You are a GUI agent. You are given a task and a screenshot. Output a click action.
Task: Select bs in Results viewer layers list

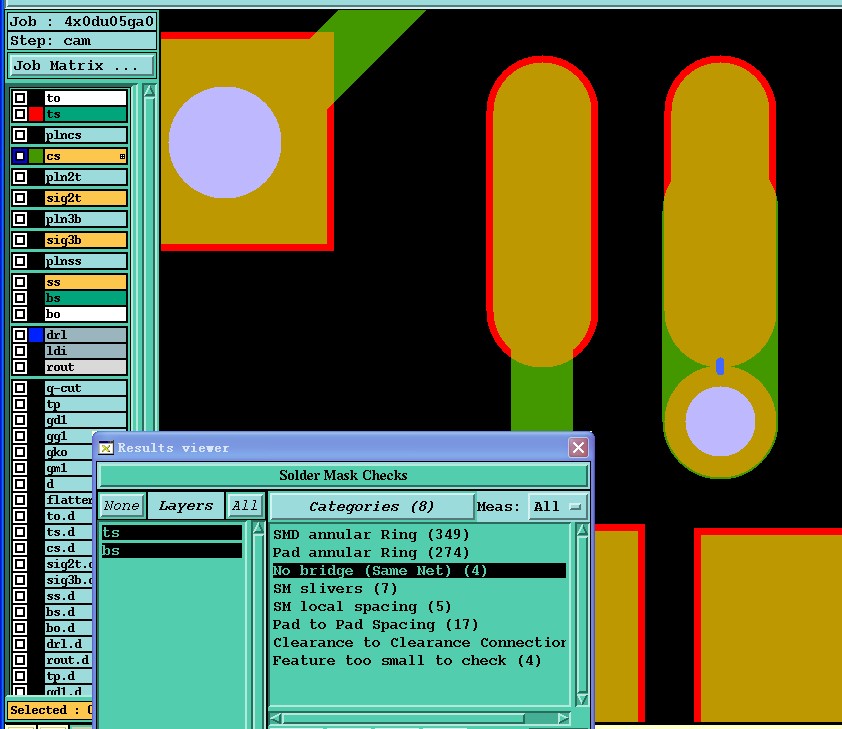[x=171, y=551]
